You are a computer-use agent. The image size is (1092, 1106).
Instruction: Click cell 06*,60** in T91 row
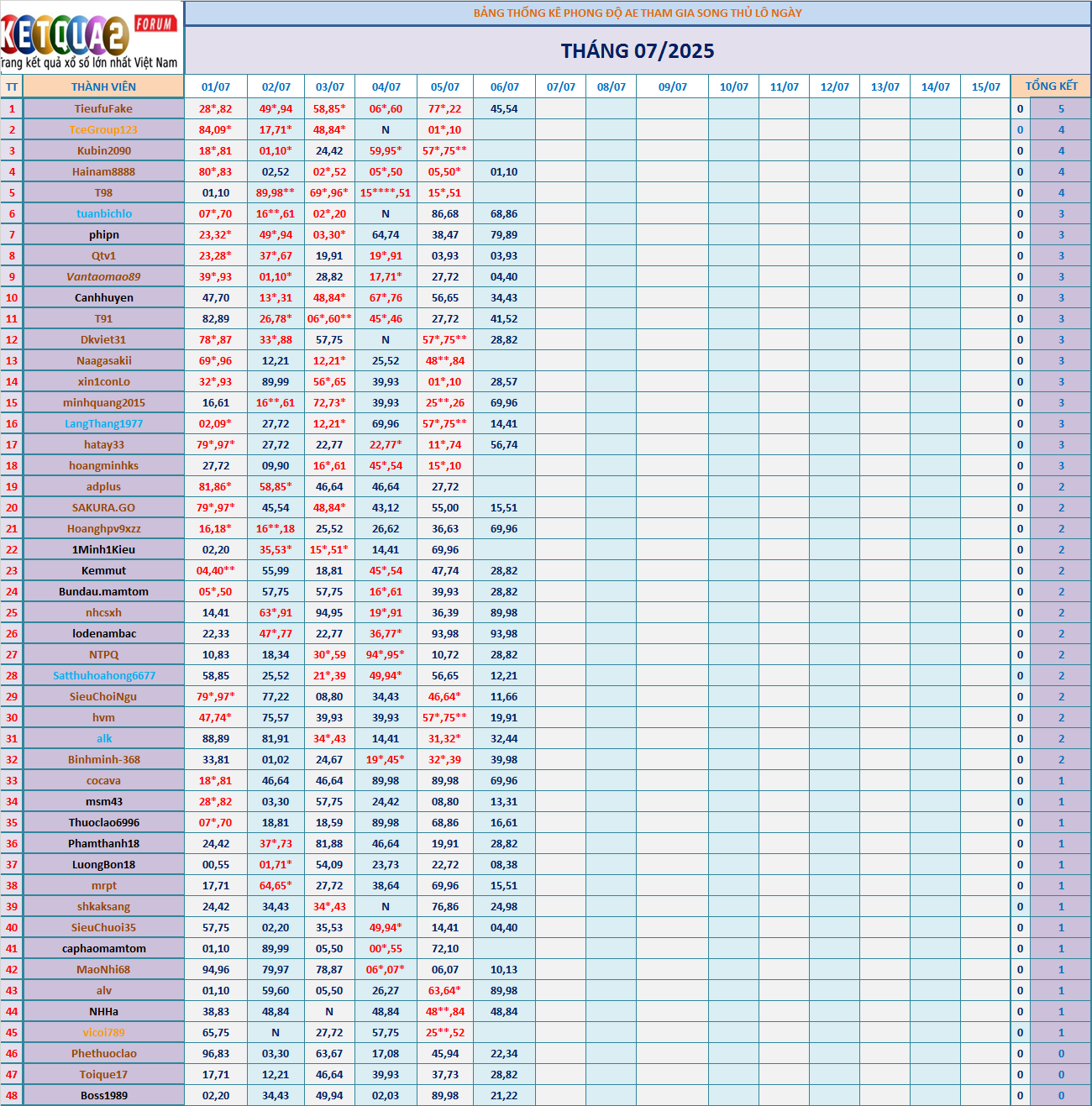329,318
